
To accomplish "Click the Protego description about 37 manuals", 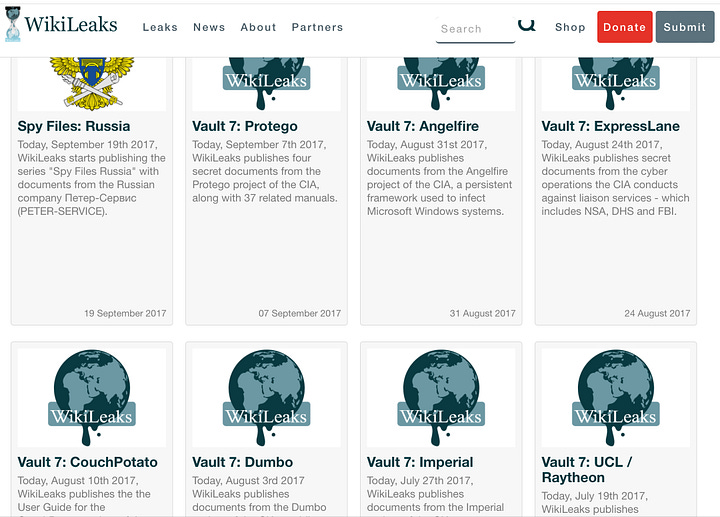I will (x=265, y=171).
